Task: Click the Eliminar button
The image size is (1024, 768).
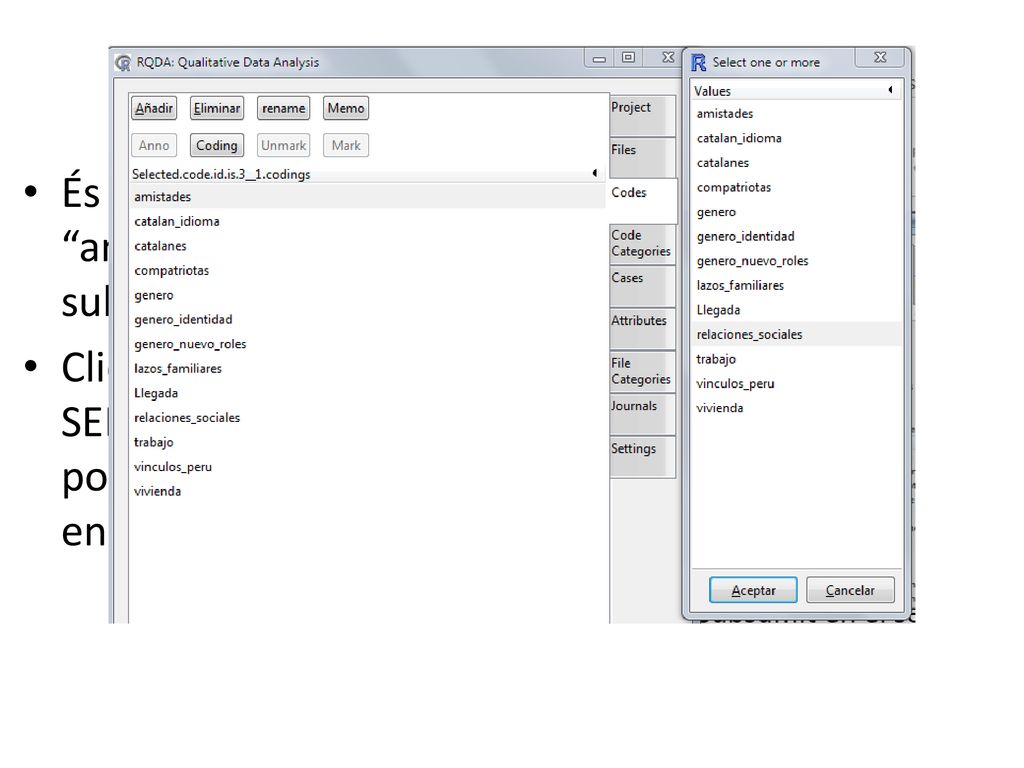Action: pos(217,108)
